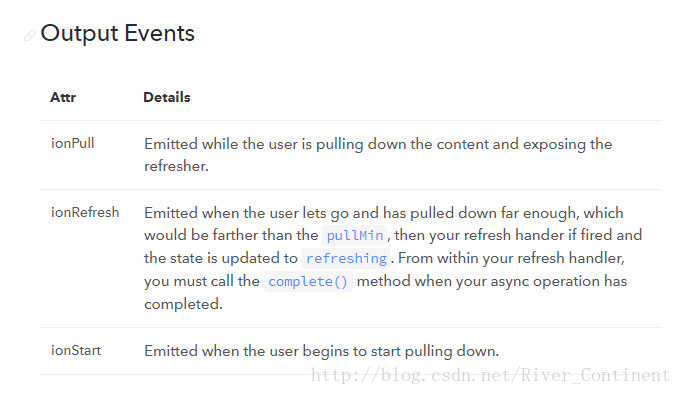Click 'you must call the' text line
Viewport: 682px width, 395px height.
pyautogui.click(x=202, y=281)
